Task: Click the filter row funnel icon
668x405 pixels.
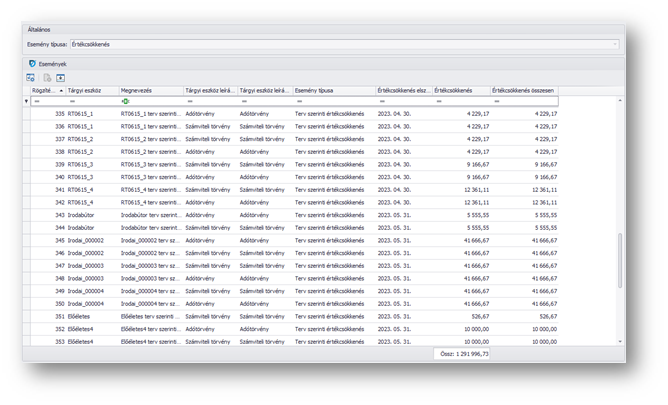Action: click(27, 101)
